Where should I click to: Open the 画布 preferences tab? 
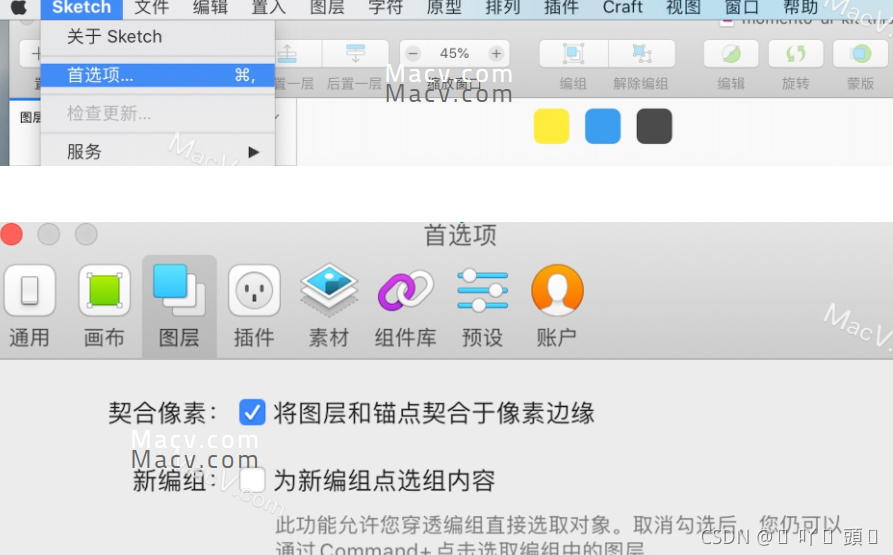pos(104,306)
